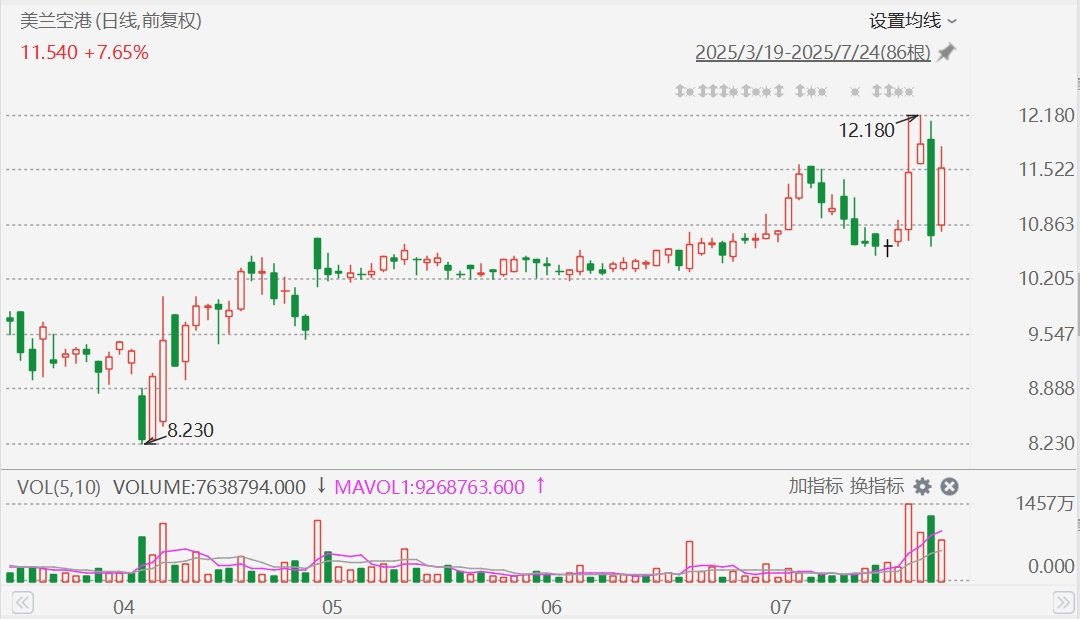Click the 加指标 add indicator button
The width and height of the screenshot is (1080, 619).
(x=816, y=486)
